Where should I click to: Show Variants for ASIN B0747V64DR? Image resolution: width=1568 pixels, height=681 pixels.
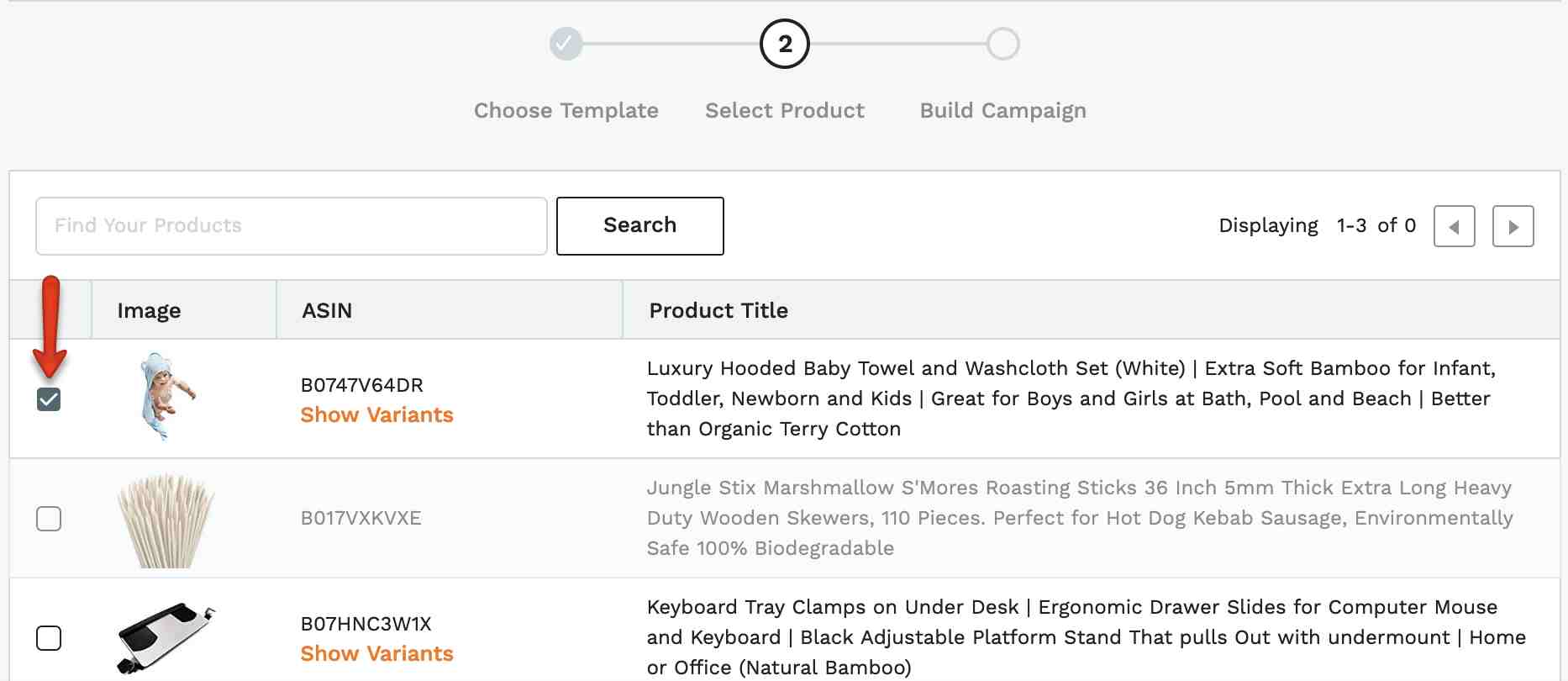coord(376,414)
